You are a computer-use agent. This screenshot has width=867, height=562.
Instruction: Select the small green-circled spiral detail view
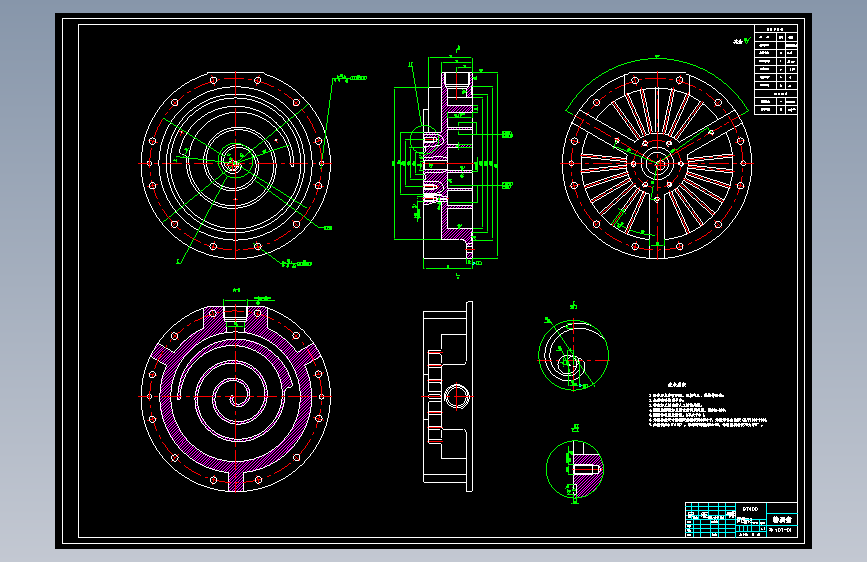[573, 355]
